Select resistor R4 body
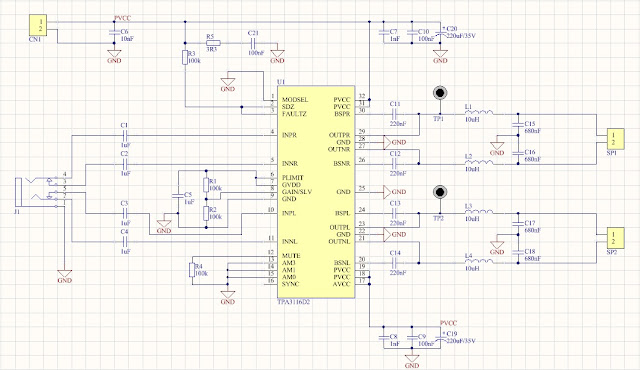 pos(192,270)
